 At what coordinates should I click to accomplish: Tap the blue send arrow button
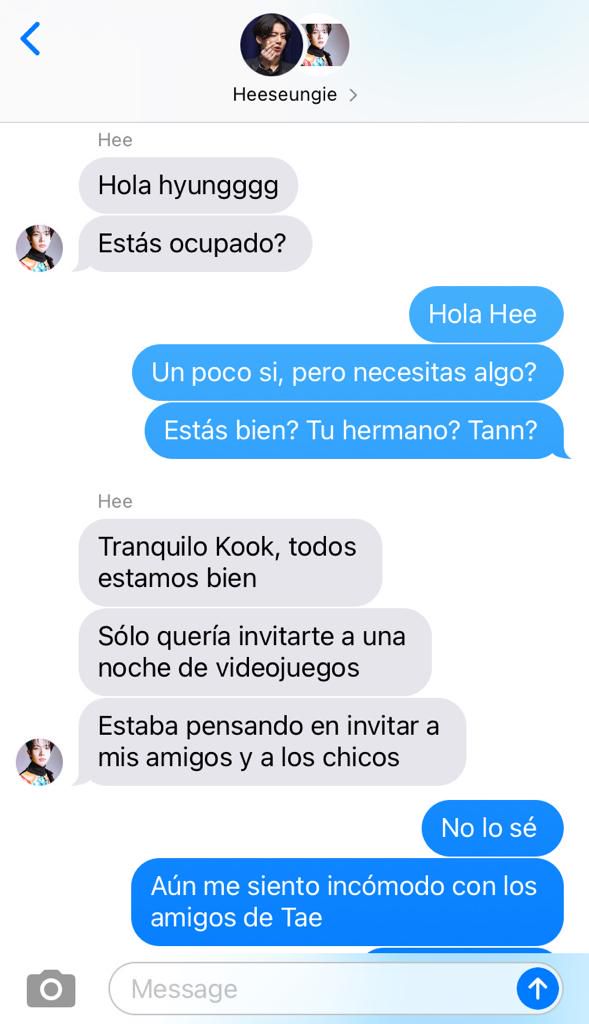537,989
